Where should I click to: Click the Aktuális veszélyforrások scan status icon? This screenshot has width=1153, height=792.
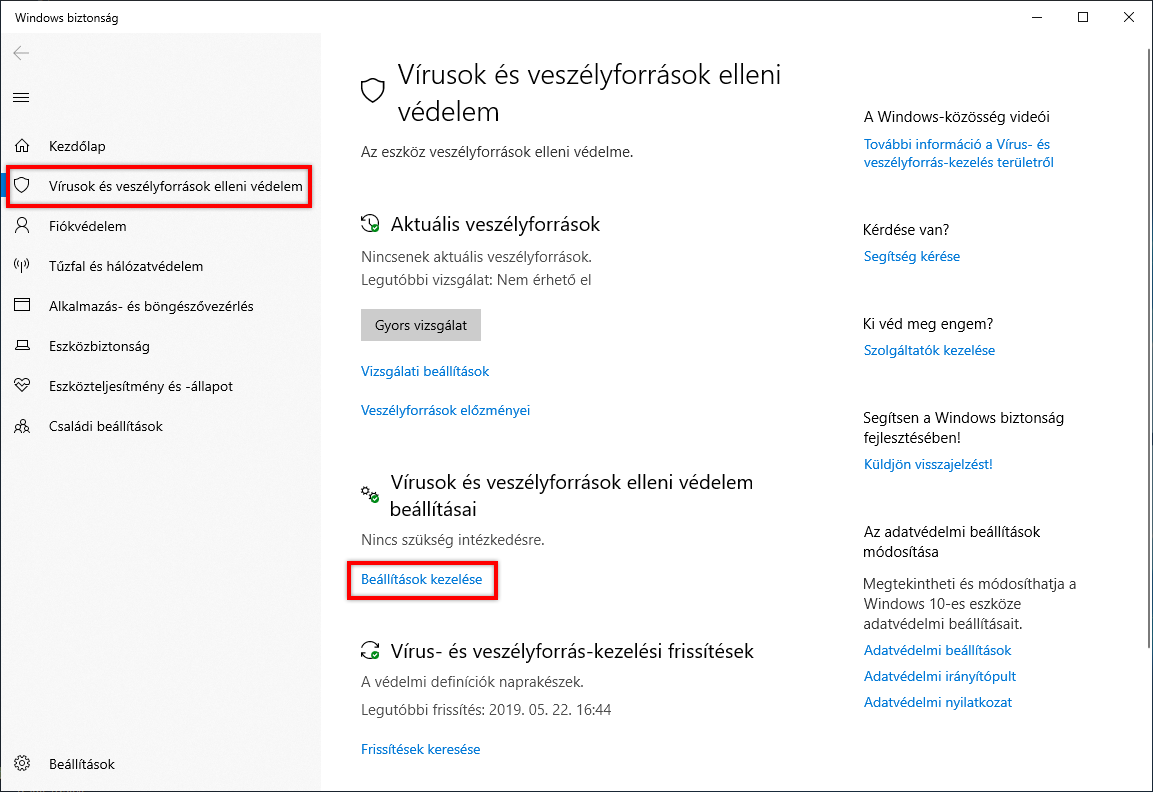pyautogui.click(x=371, y=224)
